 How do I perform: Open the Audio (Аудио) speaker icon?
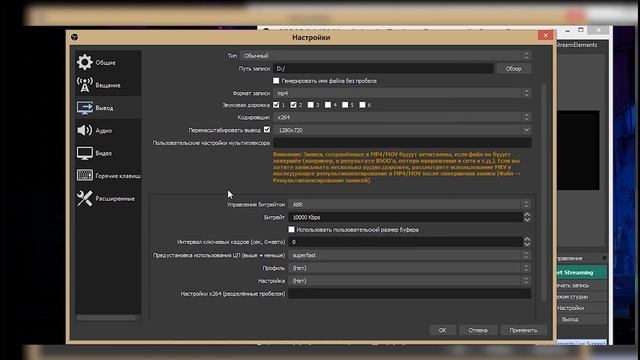(x=84, y=130)
